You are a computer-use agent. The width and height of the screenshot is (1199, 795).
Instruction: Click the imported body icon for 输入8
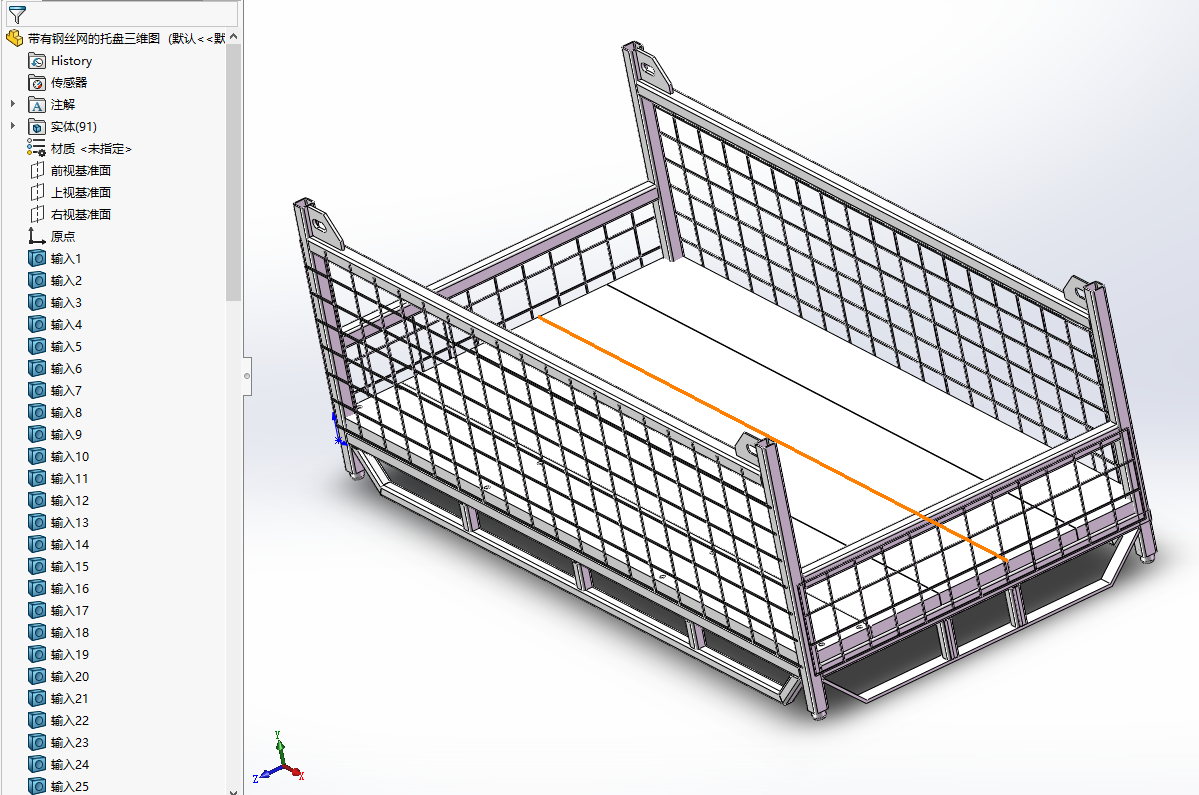pyautogui.click(x=37, y=413)
